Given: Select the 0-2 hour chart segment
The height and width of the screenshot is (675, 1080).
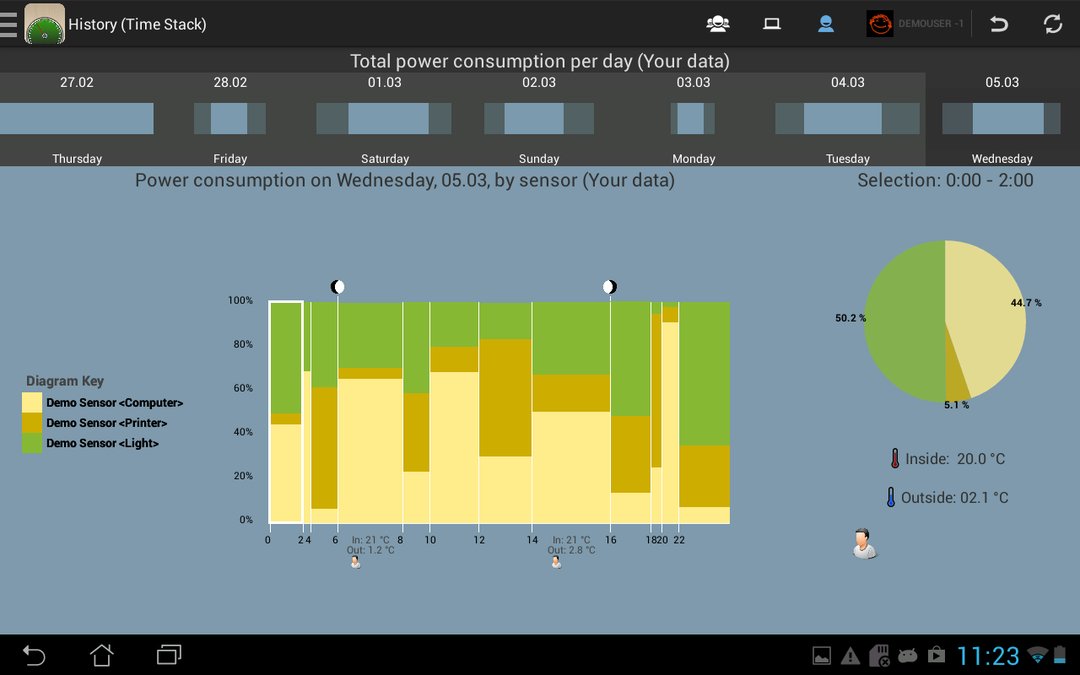Looking at the screenshot, I should click(286, 412).
